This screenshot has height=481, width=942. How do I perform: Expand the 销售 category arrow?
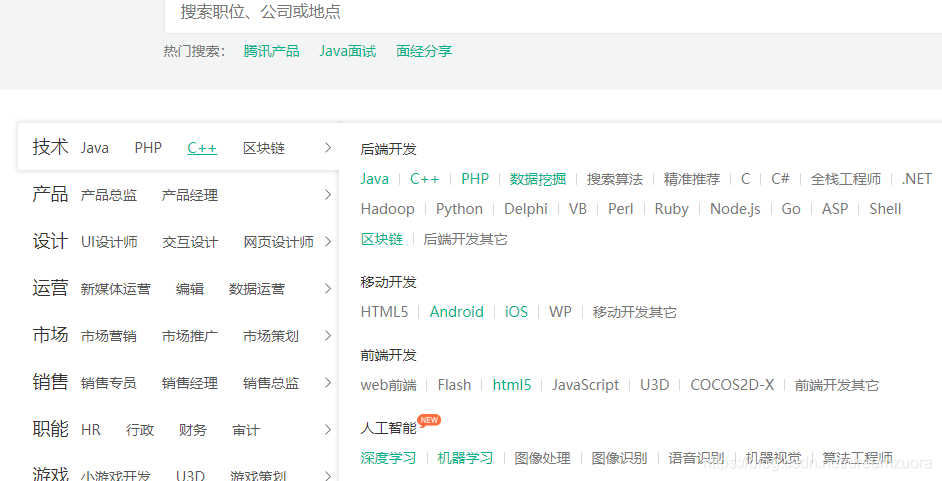click(x=327, y=383)
